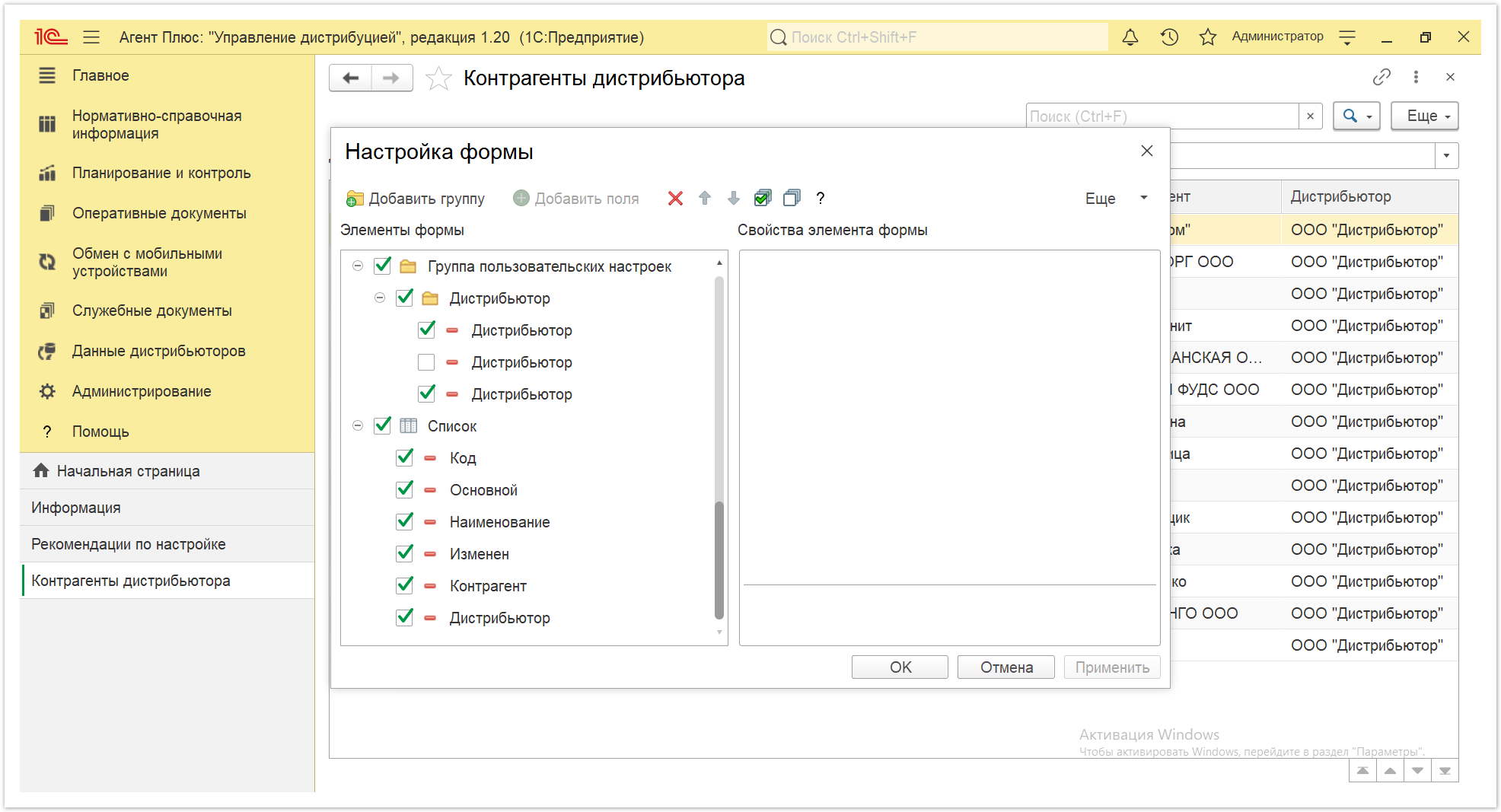Open favorites star in title bar
The image size is (1501, 812).
[1208, 37]
